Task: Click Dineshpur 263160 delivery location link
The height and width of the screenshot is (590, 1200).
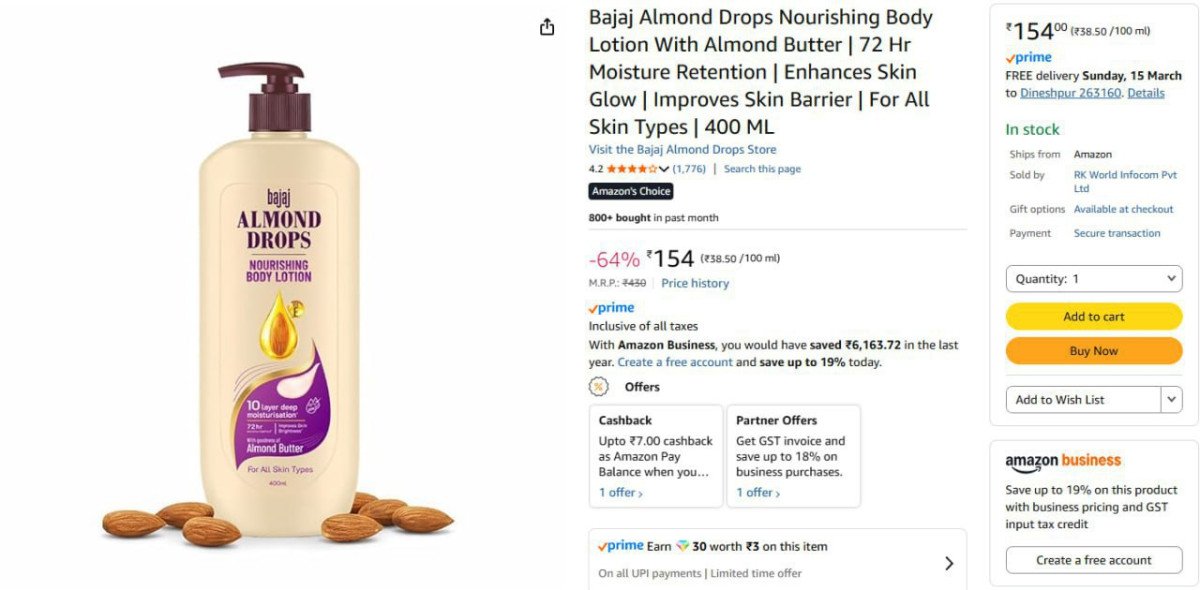Action: pos(1071,93)
